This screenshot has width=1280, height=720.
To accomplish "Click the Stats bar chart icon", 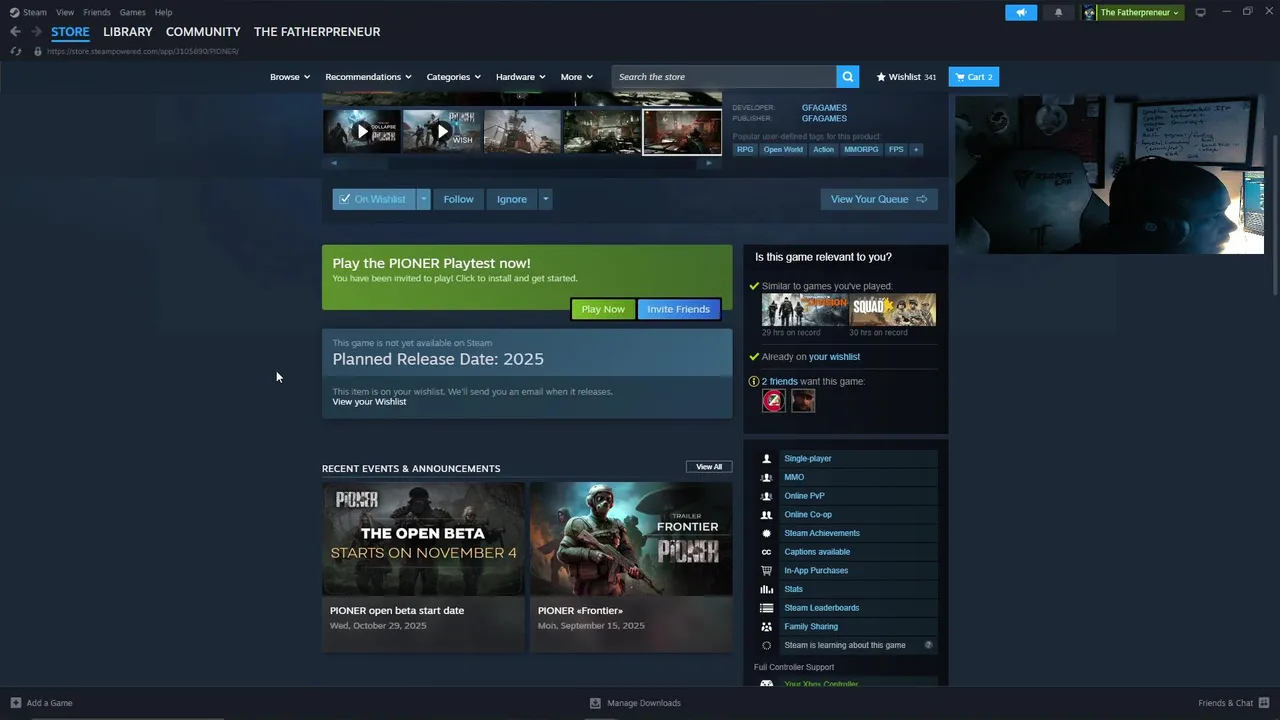I will [x=767, y=590].
